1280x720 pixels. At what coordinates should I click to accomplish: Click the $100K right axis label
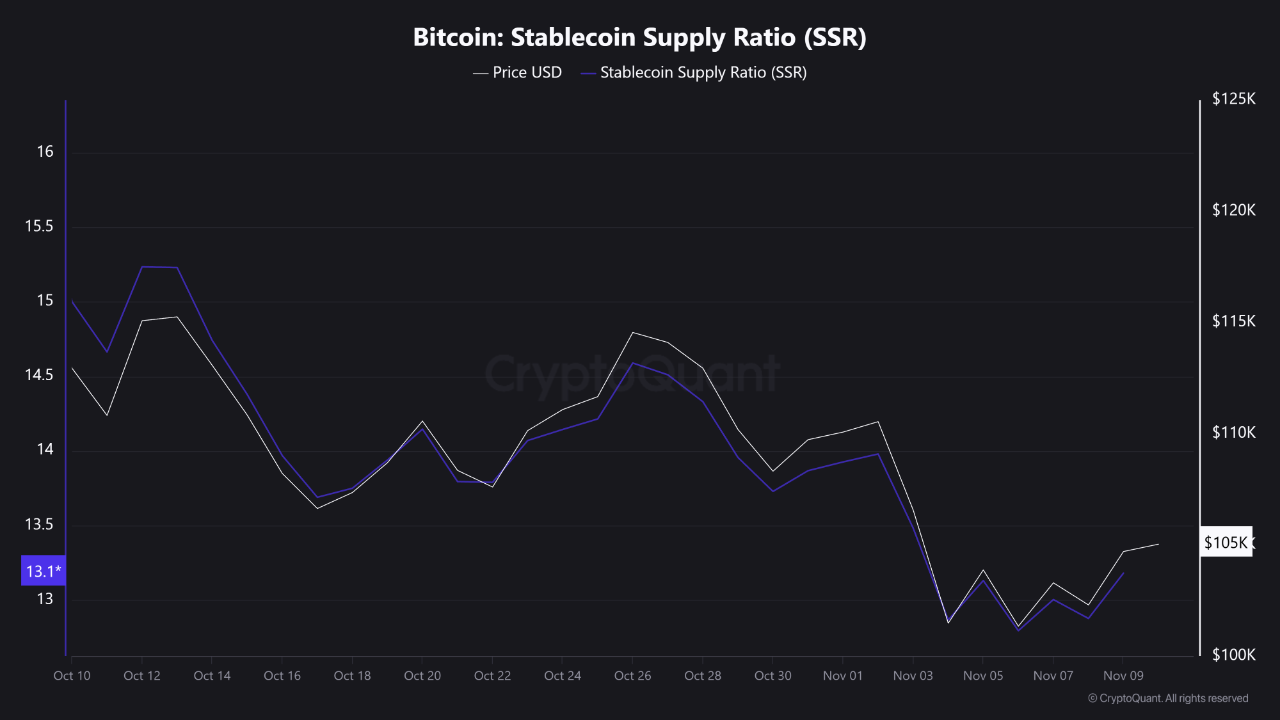pyautogui.click(x=1232, y=654)
